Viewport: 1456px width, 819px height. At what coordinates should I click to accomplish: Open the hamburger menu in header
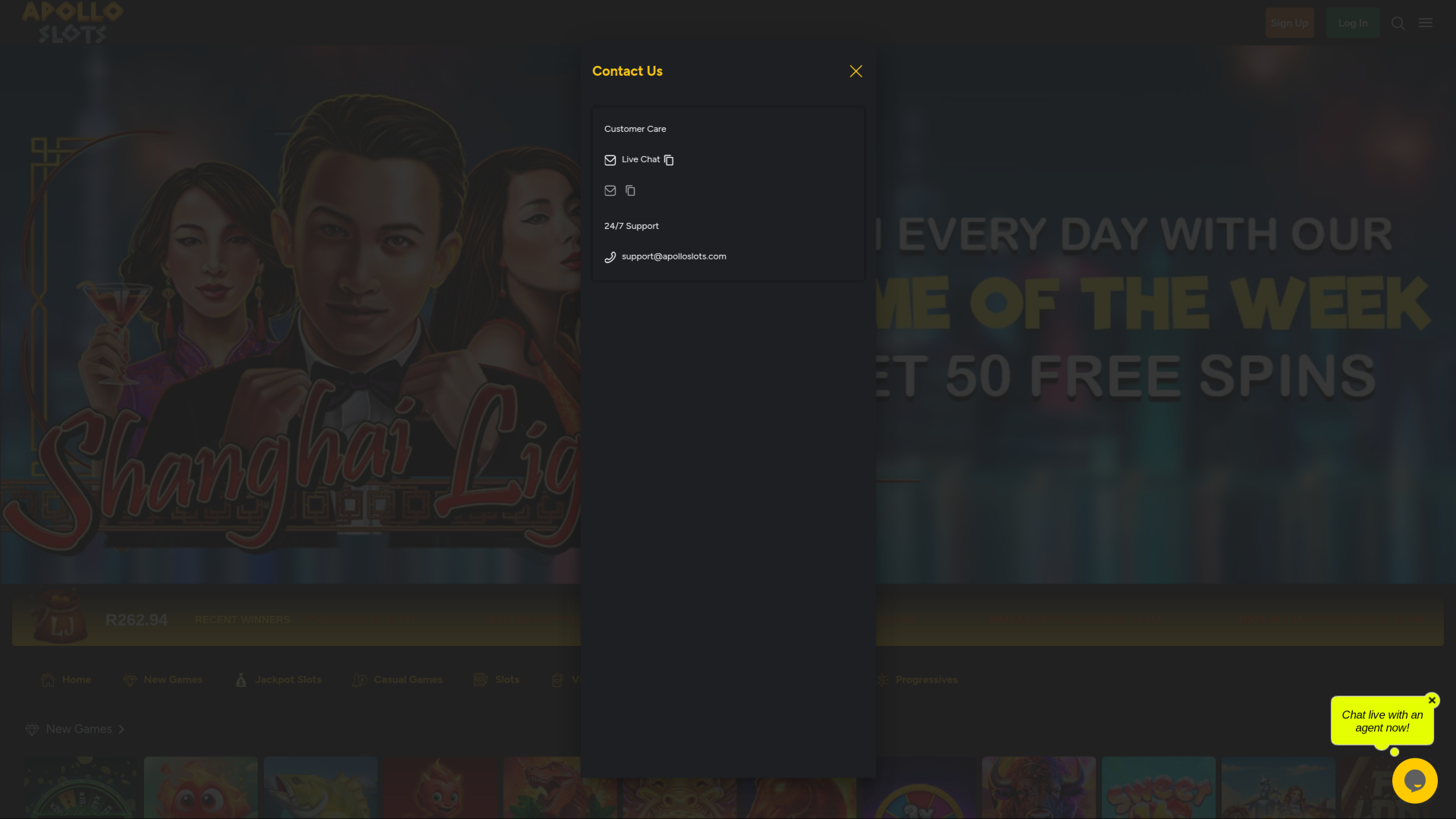[1426, 23]
